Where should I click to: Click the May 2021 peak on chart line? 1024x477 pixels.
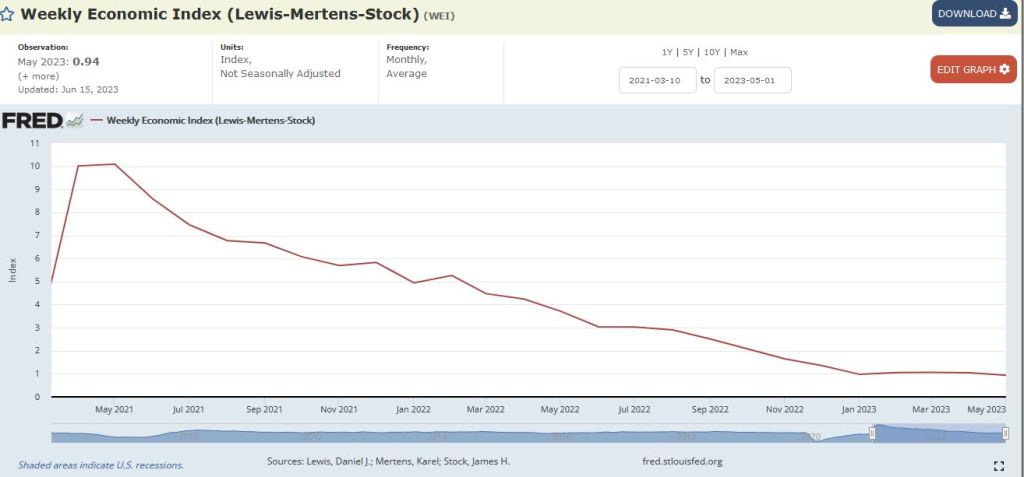pos(115,164)
